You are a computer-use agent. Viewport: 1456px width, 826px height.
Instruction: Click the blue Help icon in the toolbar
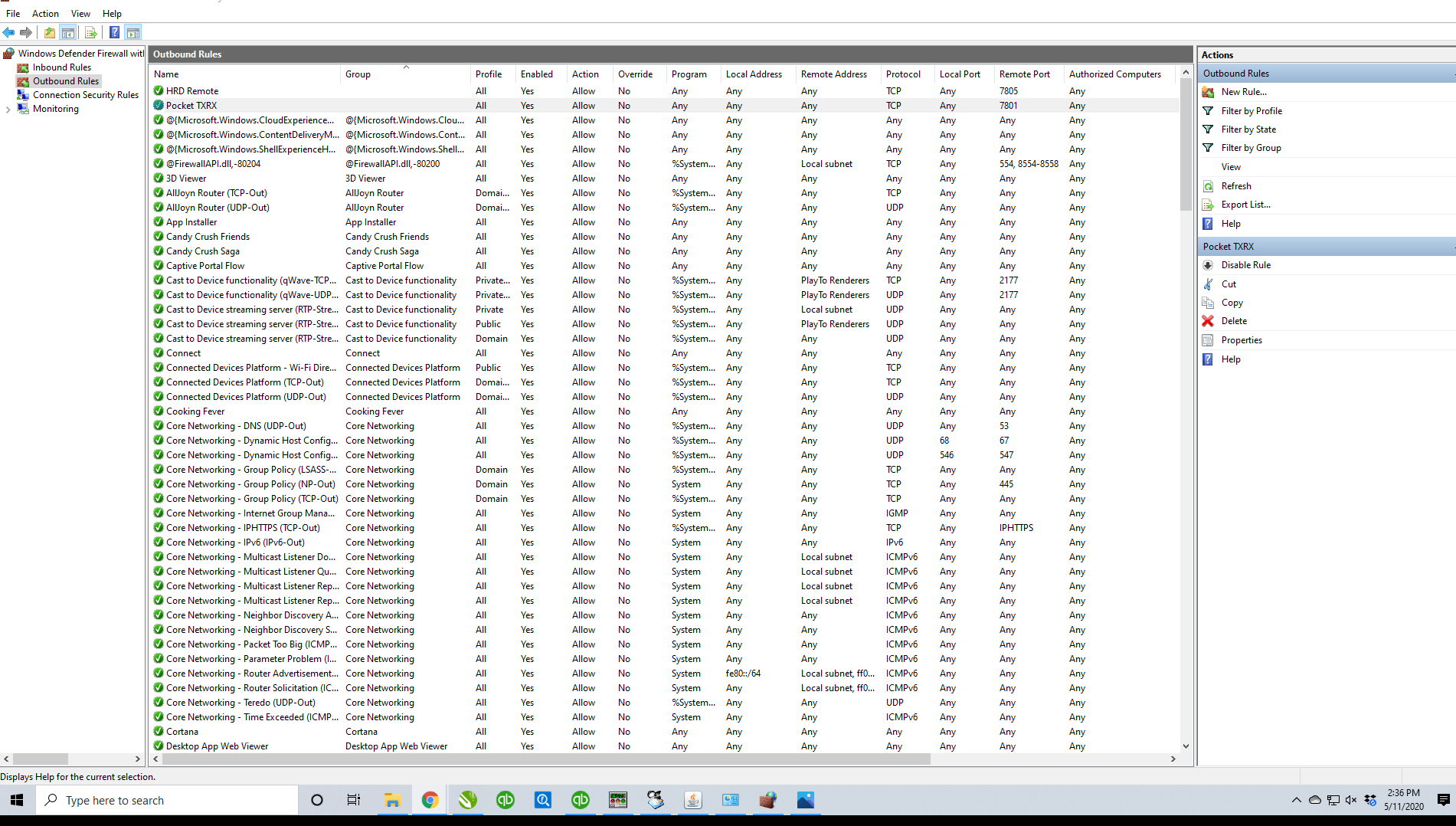[x=114, y=32]
